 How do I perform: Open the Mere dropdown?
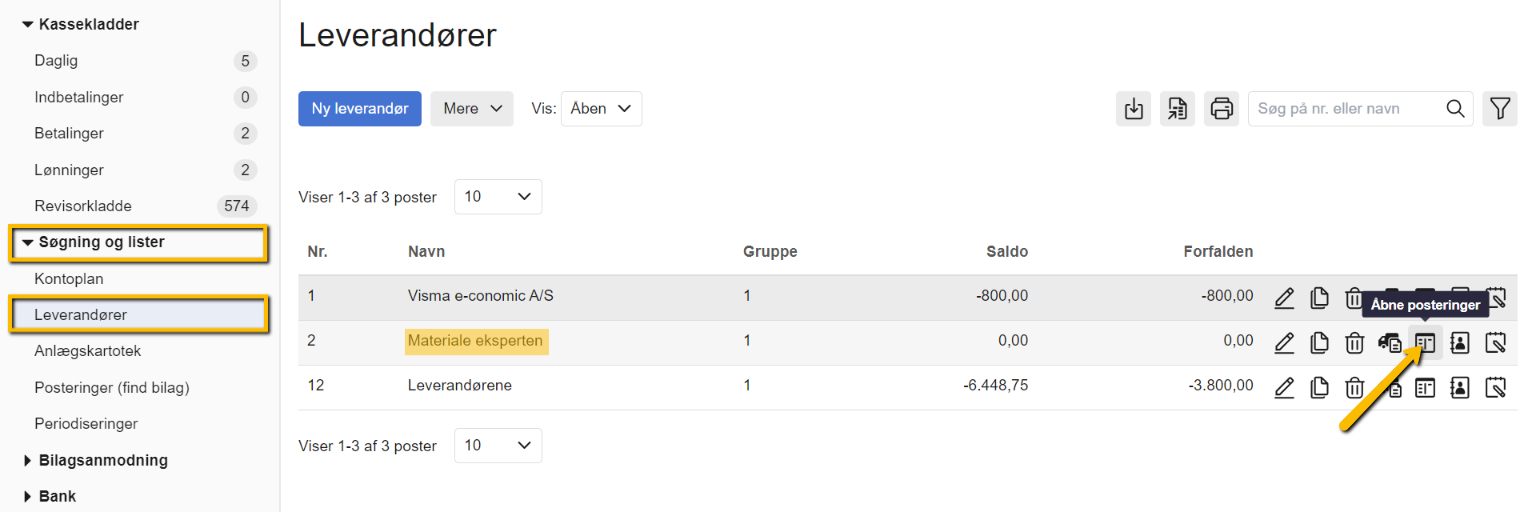click(x=472, y=109)
